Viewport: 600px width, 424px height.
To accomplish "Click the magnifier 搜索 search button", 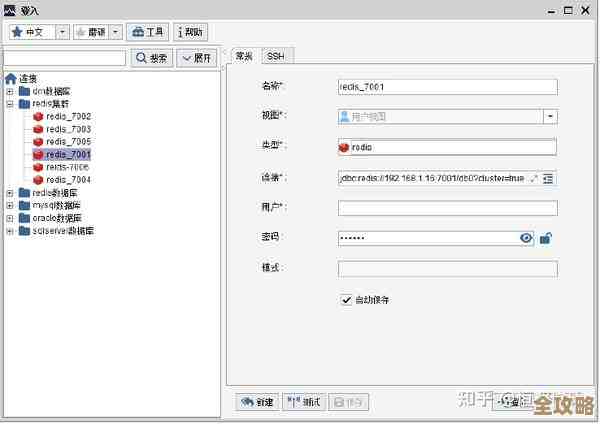I will tap(152, 58).
